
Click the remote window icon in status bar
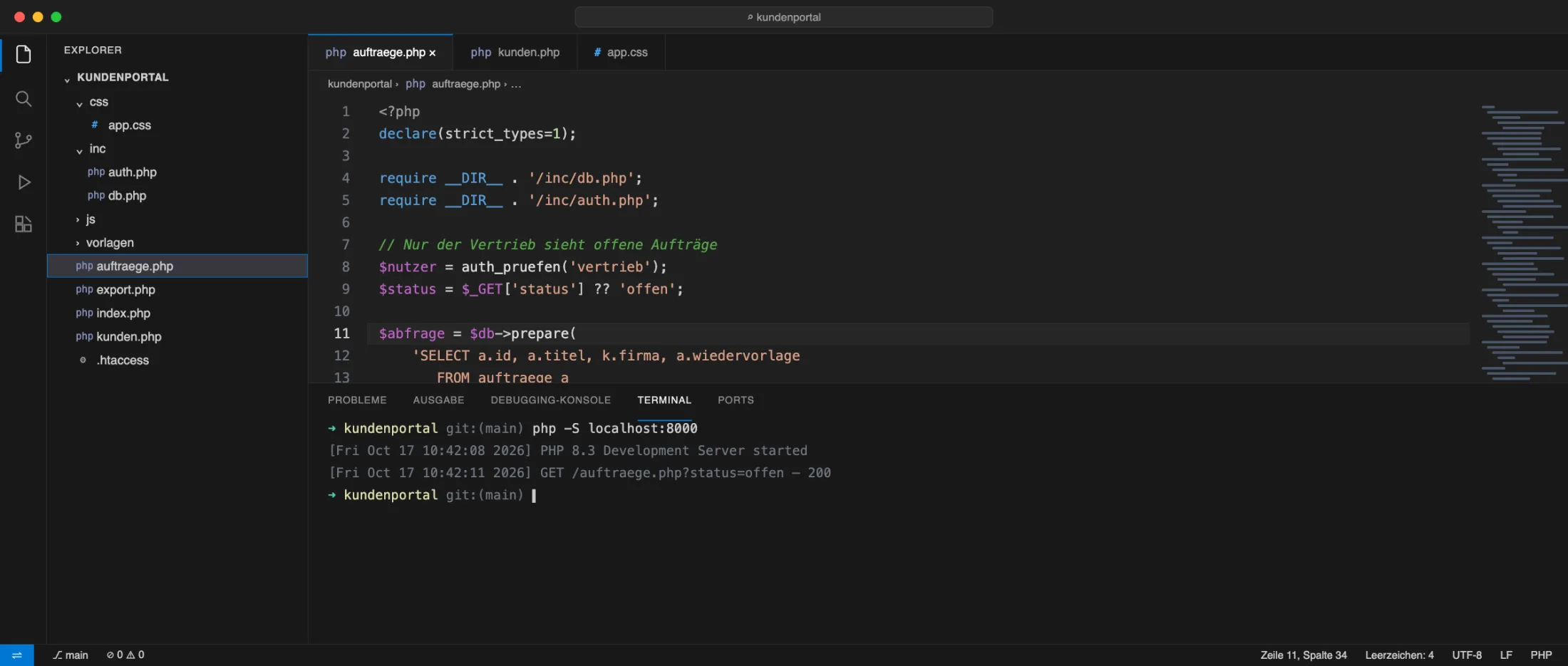17,655
